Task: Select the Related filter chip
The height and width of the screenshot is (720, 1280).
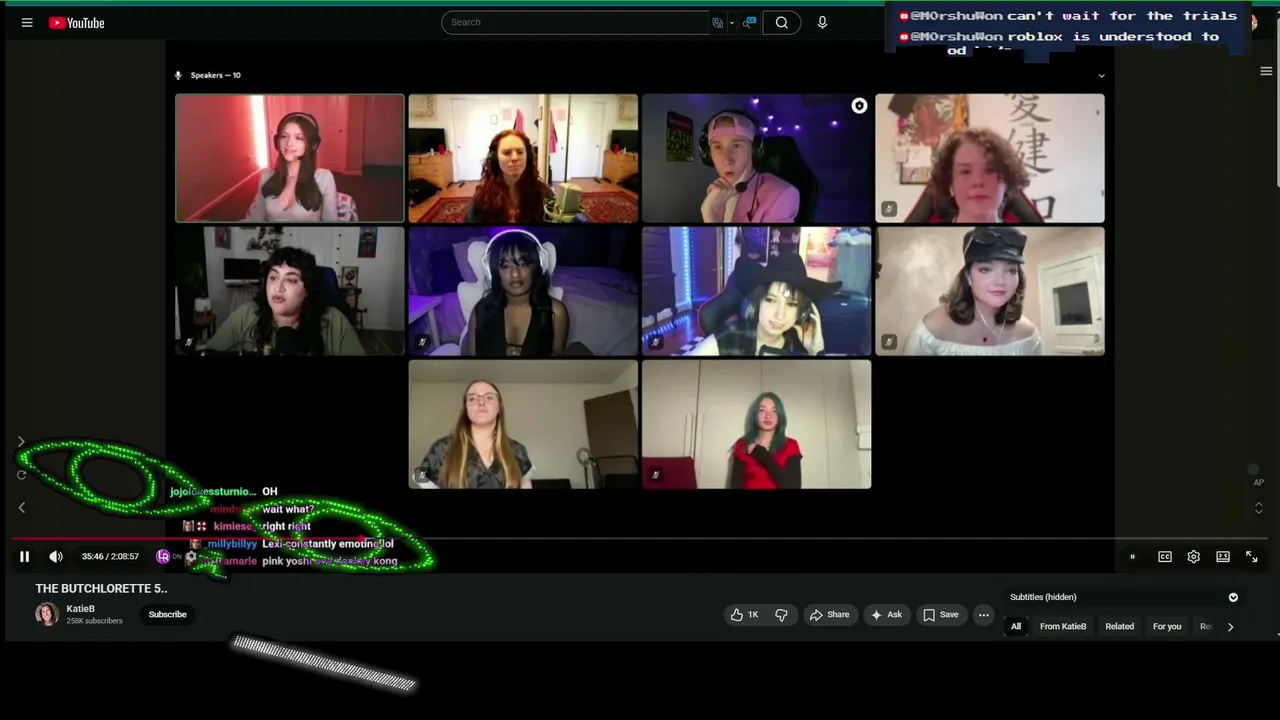Action: point(1120,627)
